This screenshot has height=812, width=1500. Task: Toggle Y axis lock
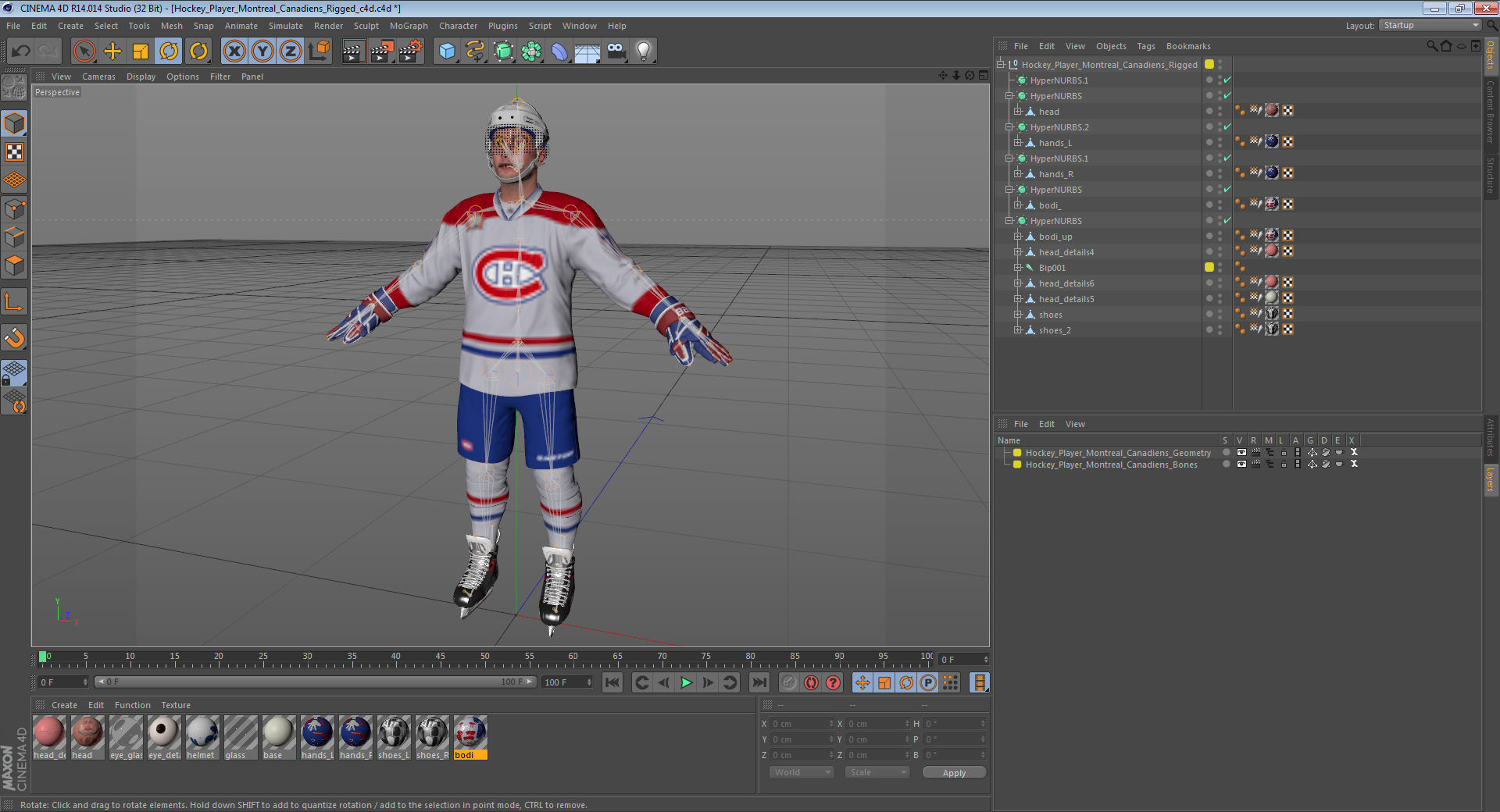pos(262,52)
